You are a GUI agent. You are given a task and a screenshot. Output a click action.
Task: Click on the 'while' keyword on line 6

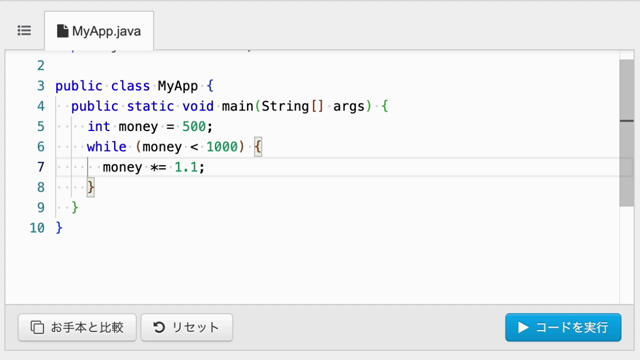pos(107,147)
